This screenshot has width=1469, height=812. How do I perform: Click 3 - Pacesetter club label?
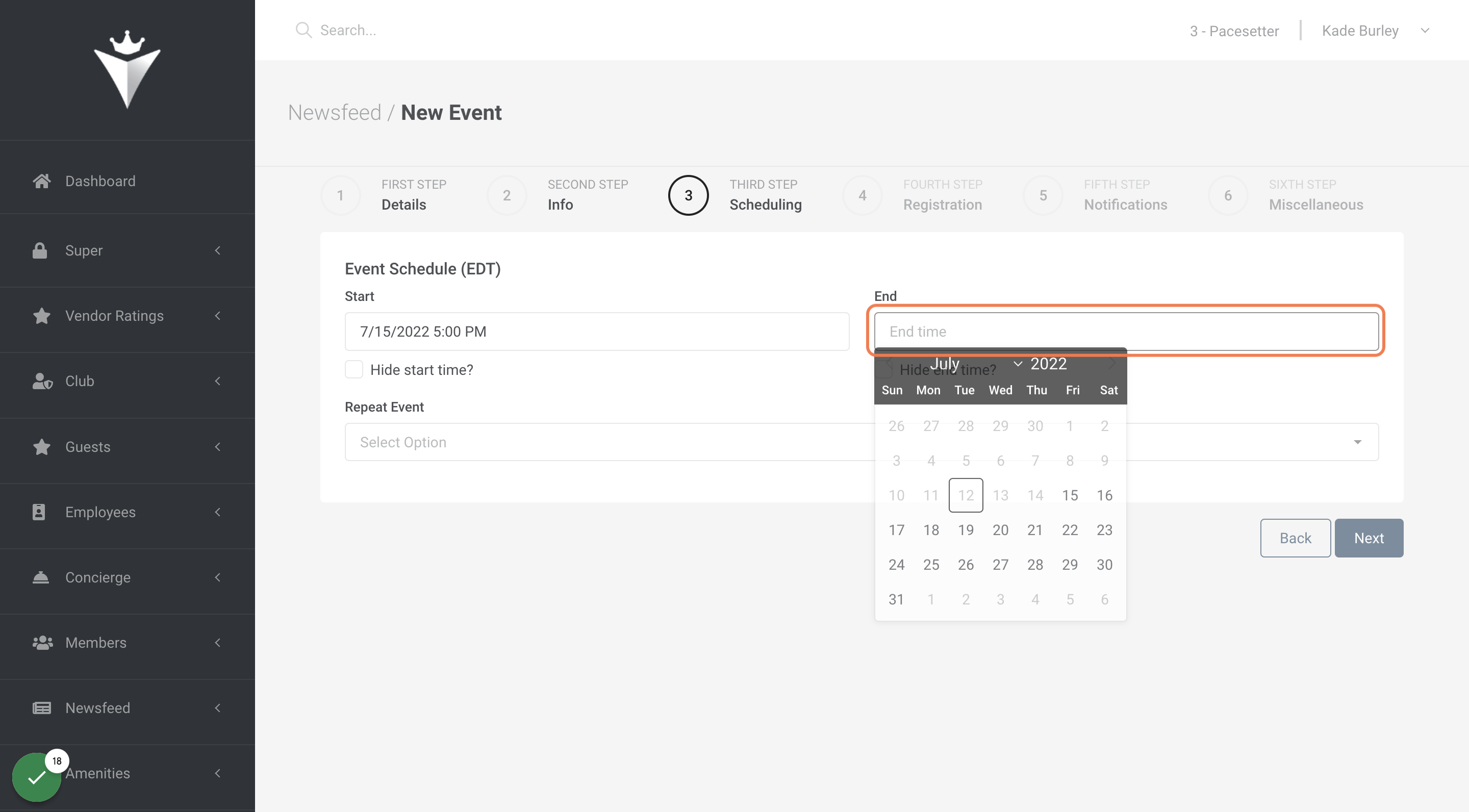click(1234, 31)
